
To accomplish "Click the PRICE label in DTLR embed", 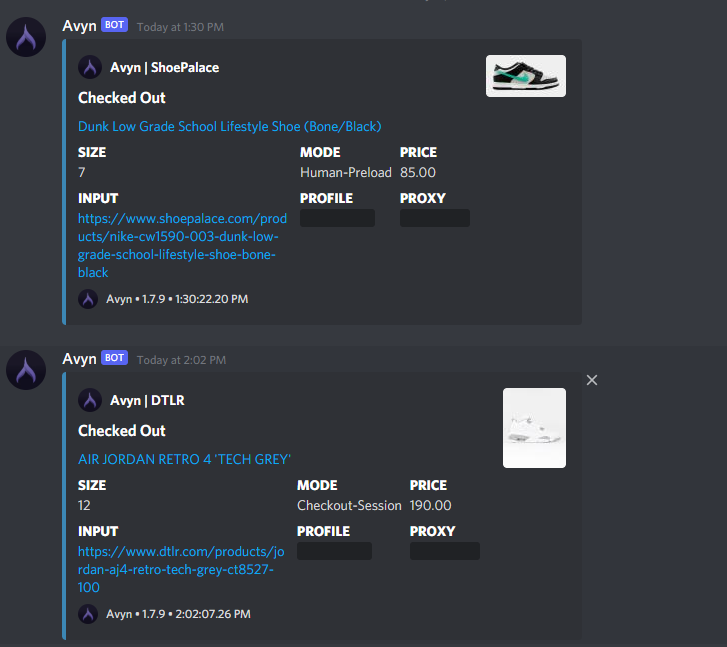I will click(428, 486).
